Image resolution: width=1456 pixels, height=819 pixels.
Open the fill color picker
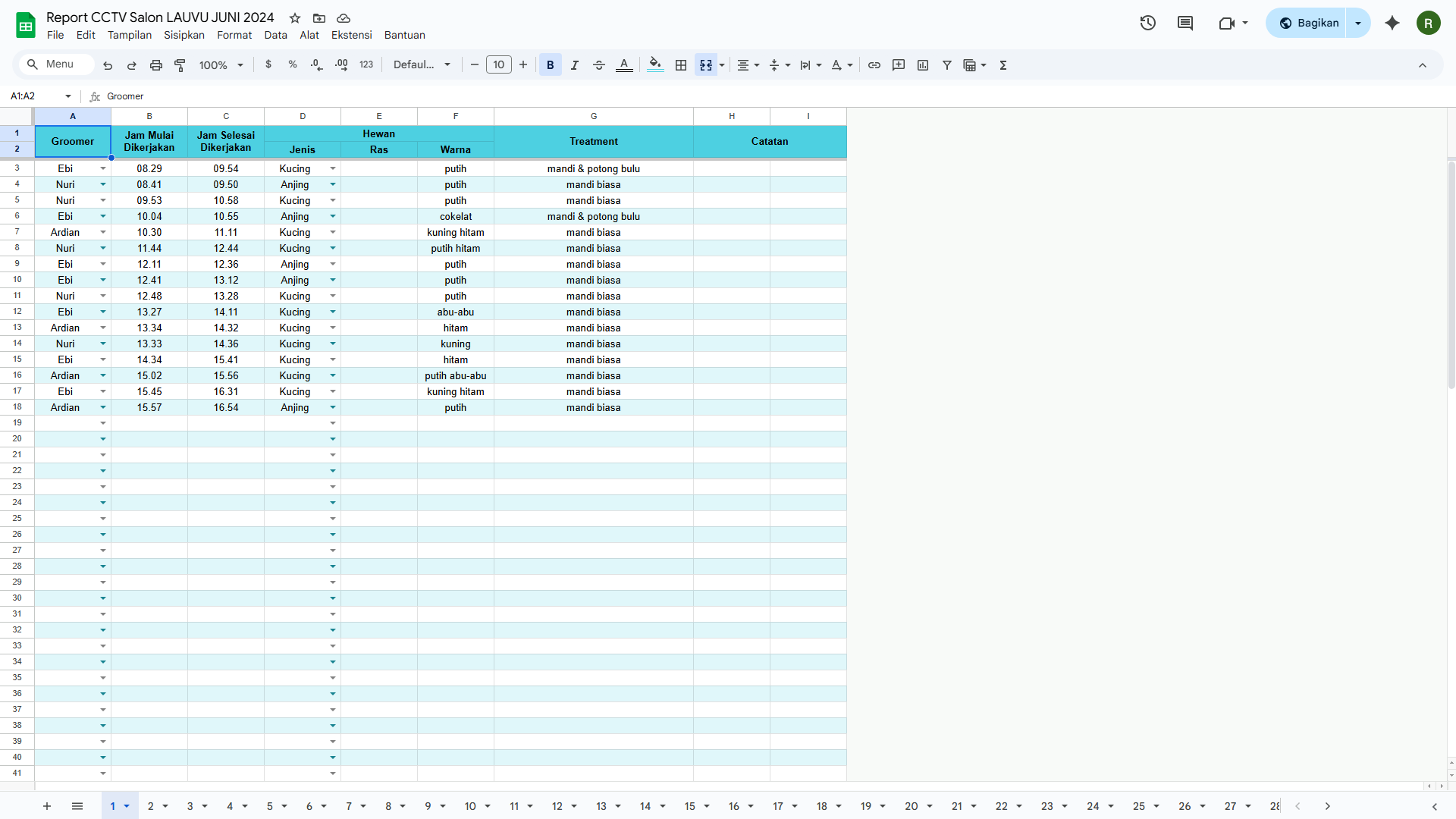(656, 65)
